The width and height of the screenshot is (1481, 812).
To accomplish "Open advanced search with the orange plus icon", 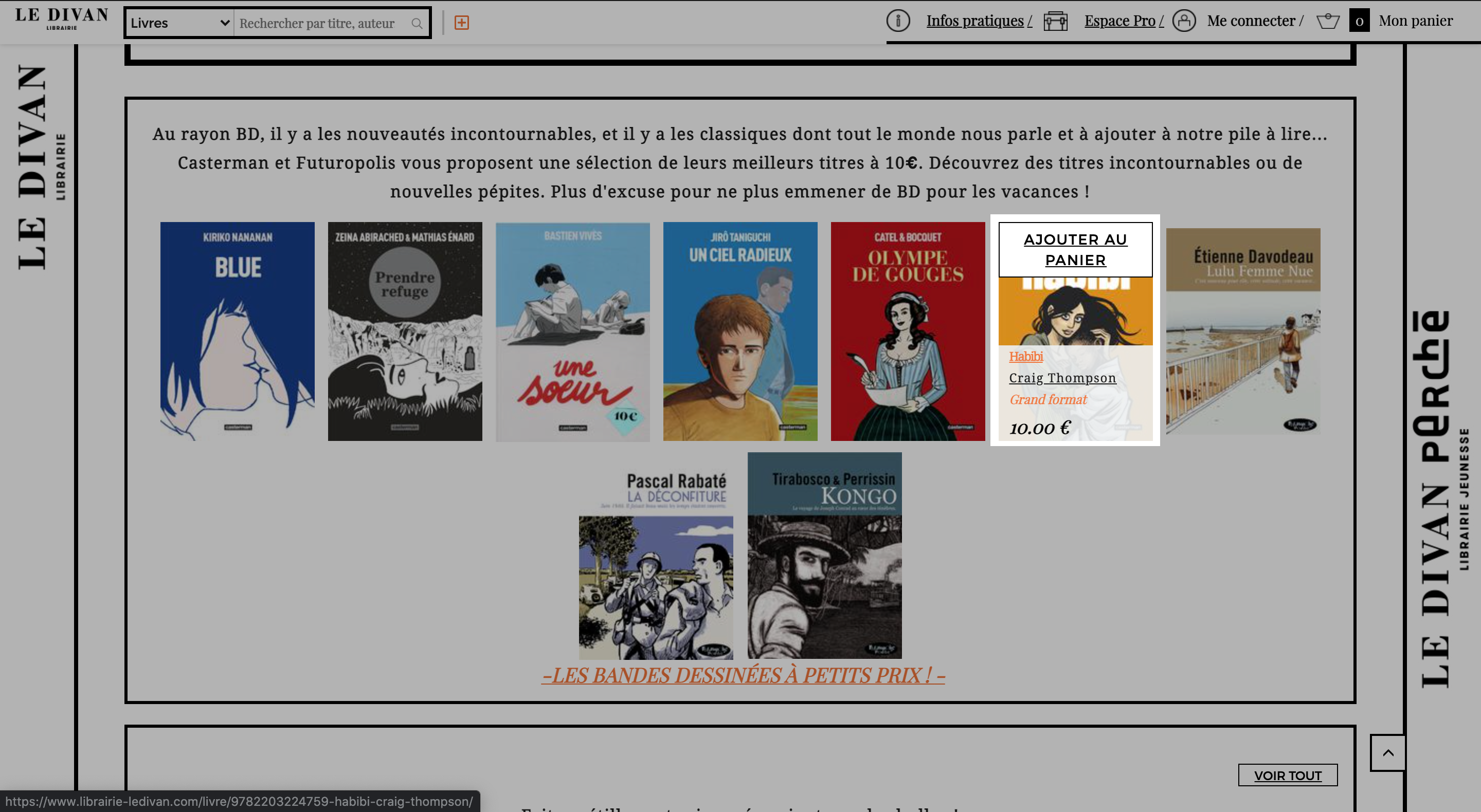I will point(462,23).
